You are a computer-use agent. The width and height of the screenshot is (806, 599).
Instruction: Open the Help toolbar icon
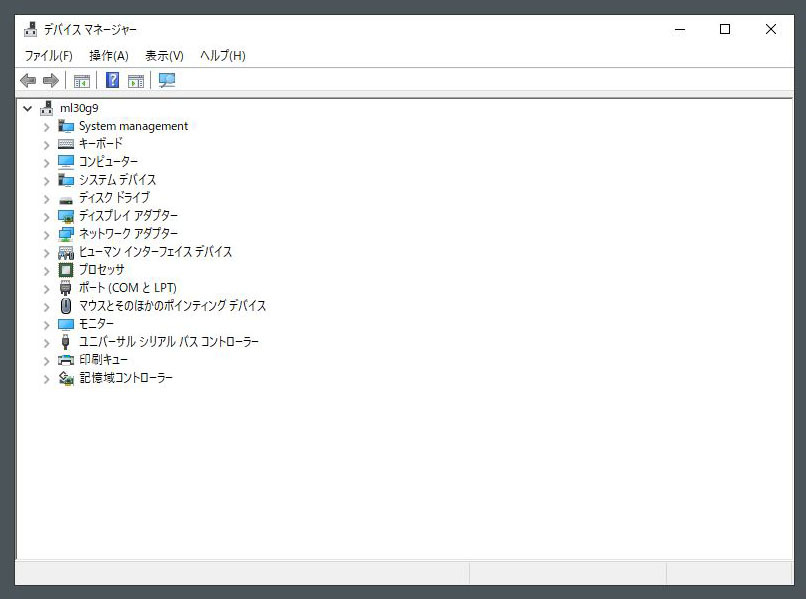click(x=112, y=80)
